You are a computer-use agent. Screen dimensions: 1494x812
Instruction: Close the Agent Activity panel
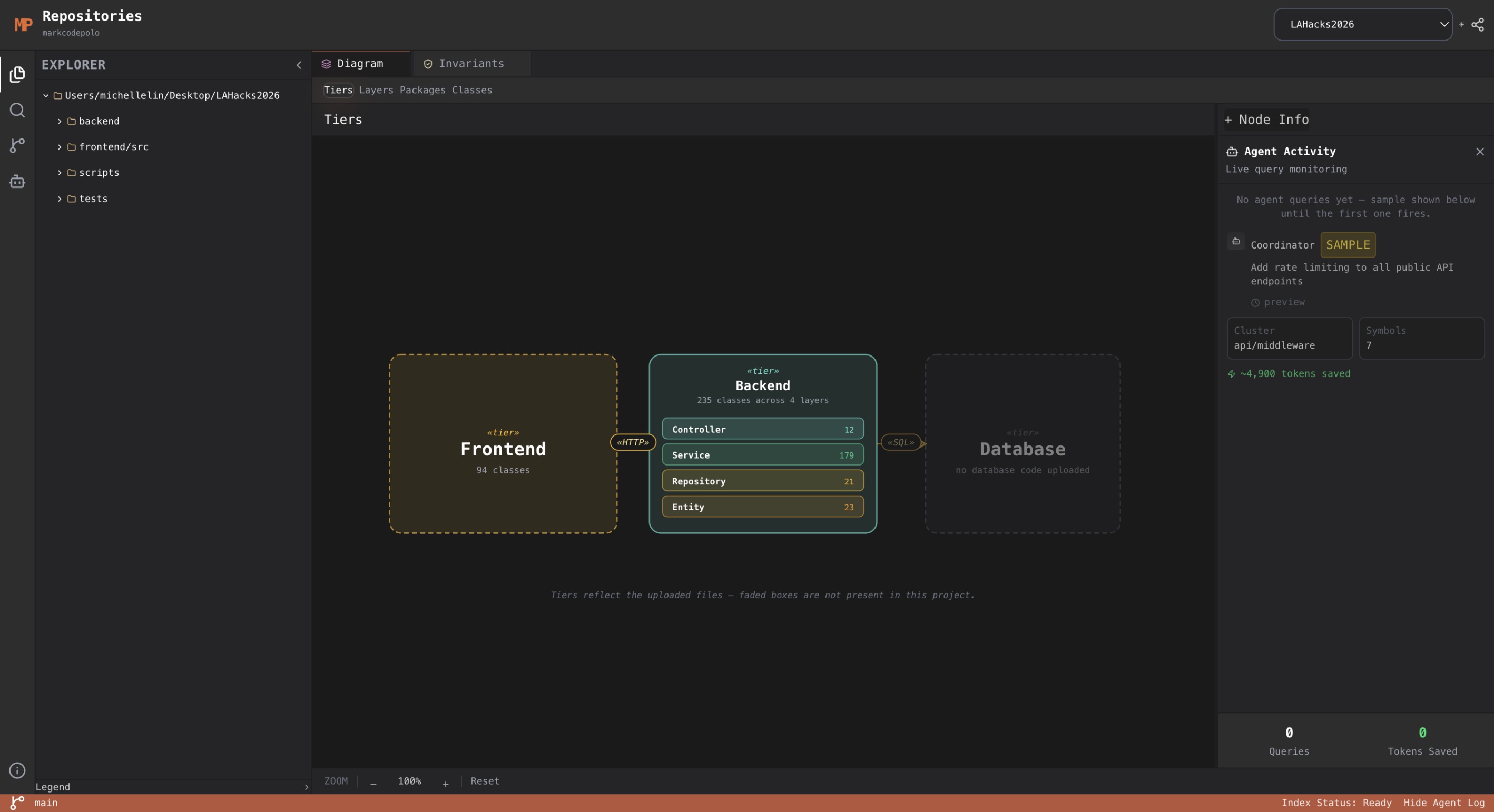pyautogui.click(x=1479, y=151)
